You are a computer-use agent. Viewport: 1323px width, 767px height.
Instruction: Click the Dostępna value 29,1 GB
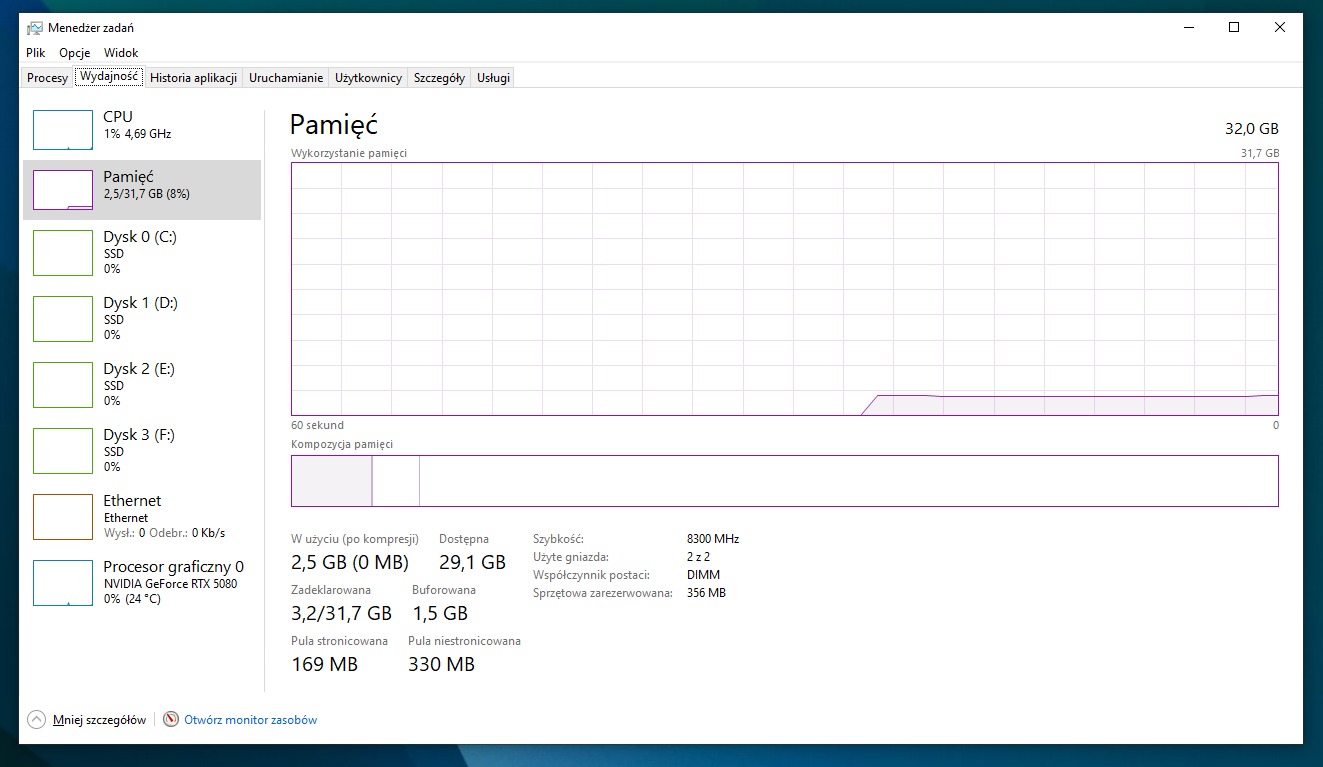472,562
